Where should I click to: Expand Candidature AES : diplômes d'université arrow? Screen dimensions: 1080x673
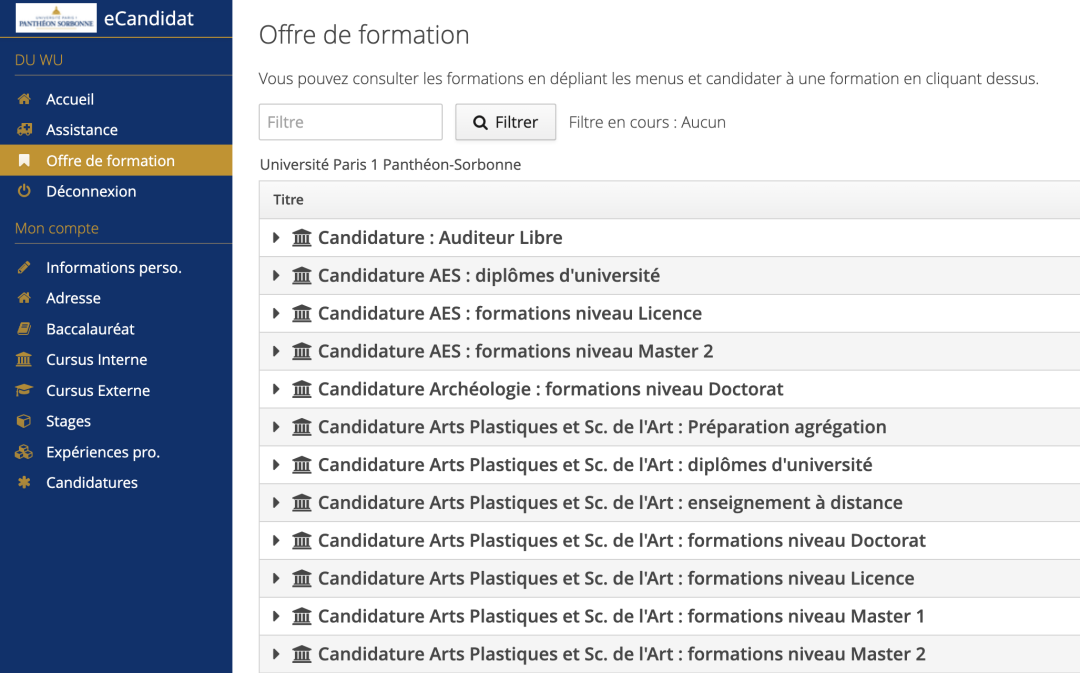[276, 276]
